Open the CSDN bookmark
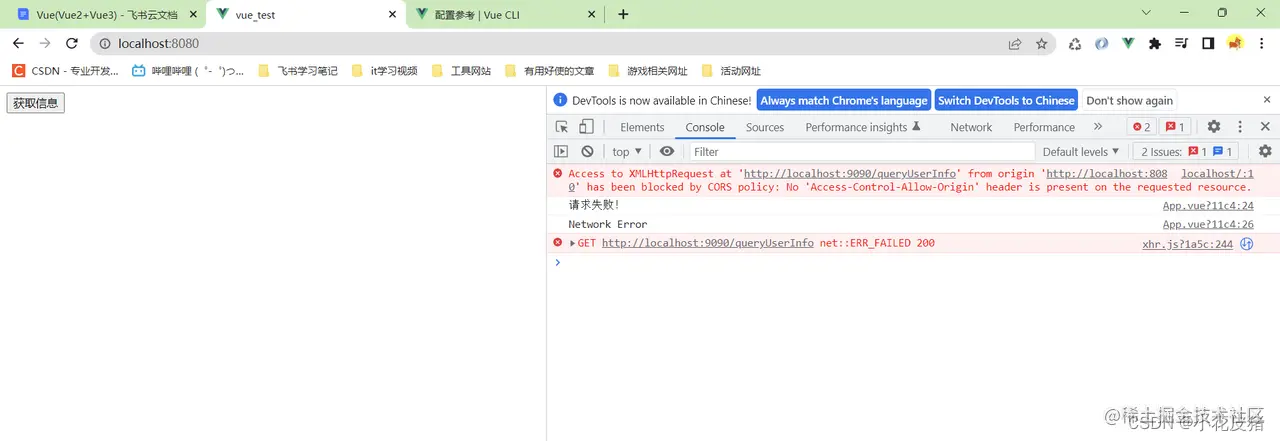This screenshot has width=1280, height=441. pyautogui.click(x=65, y=71)
